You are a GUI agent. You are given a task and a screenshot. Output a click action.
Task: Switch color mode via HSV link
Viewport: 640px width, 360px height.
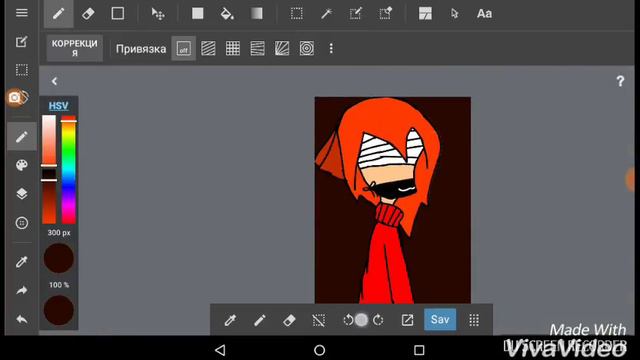coord(58,106)
